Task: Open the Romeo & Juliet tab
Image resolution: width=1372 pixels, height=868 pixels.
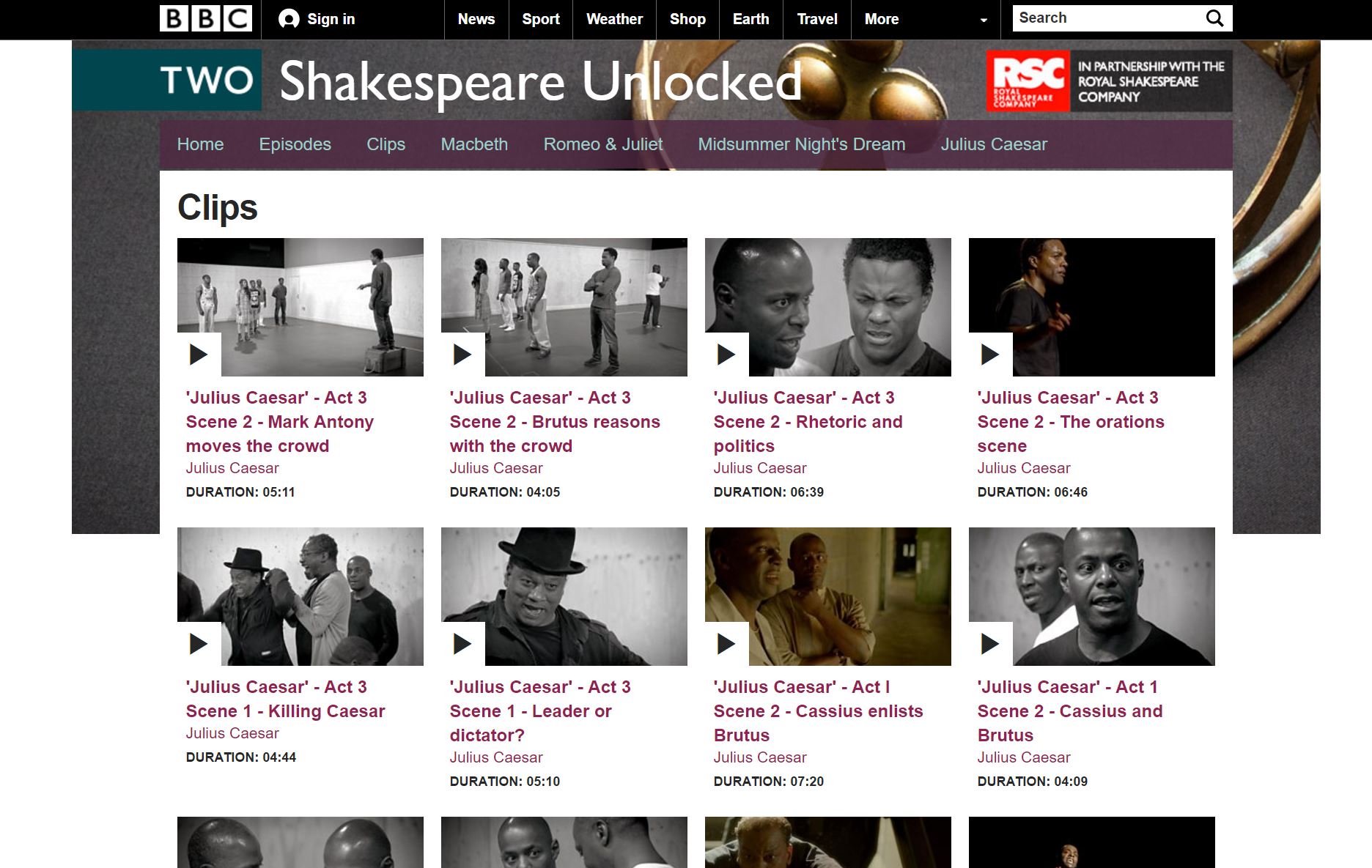Action: 603,144
